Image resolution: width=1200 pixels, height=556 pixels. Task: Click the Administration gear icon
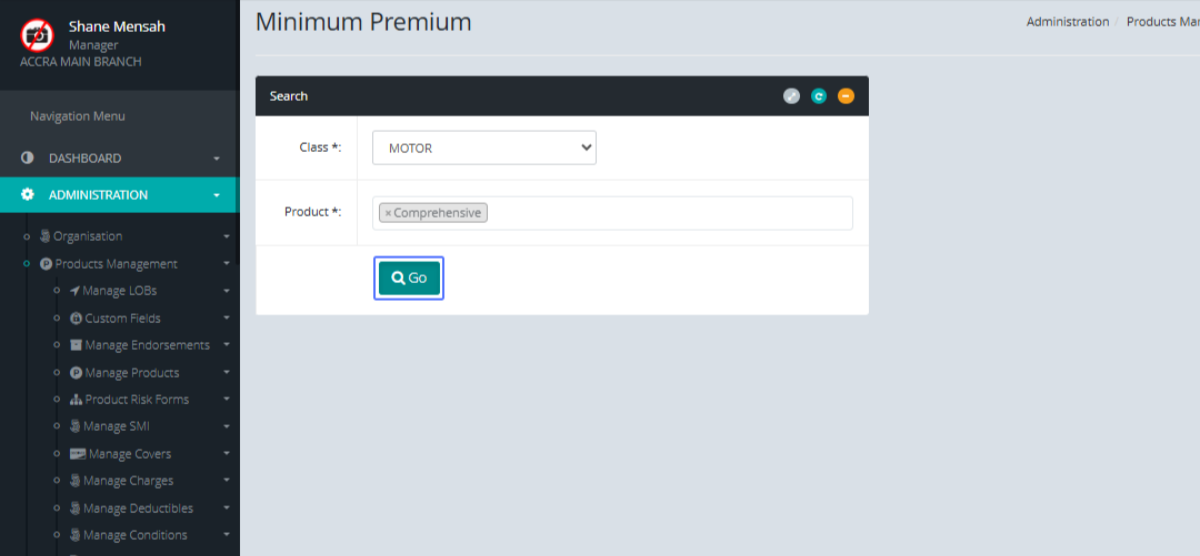[27, 195]
